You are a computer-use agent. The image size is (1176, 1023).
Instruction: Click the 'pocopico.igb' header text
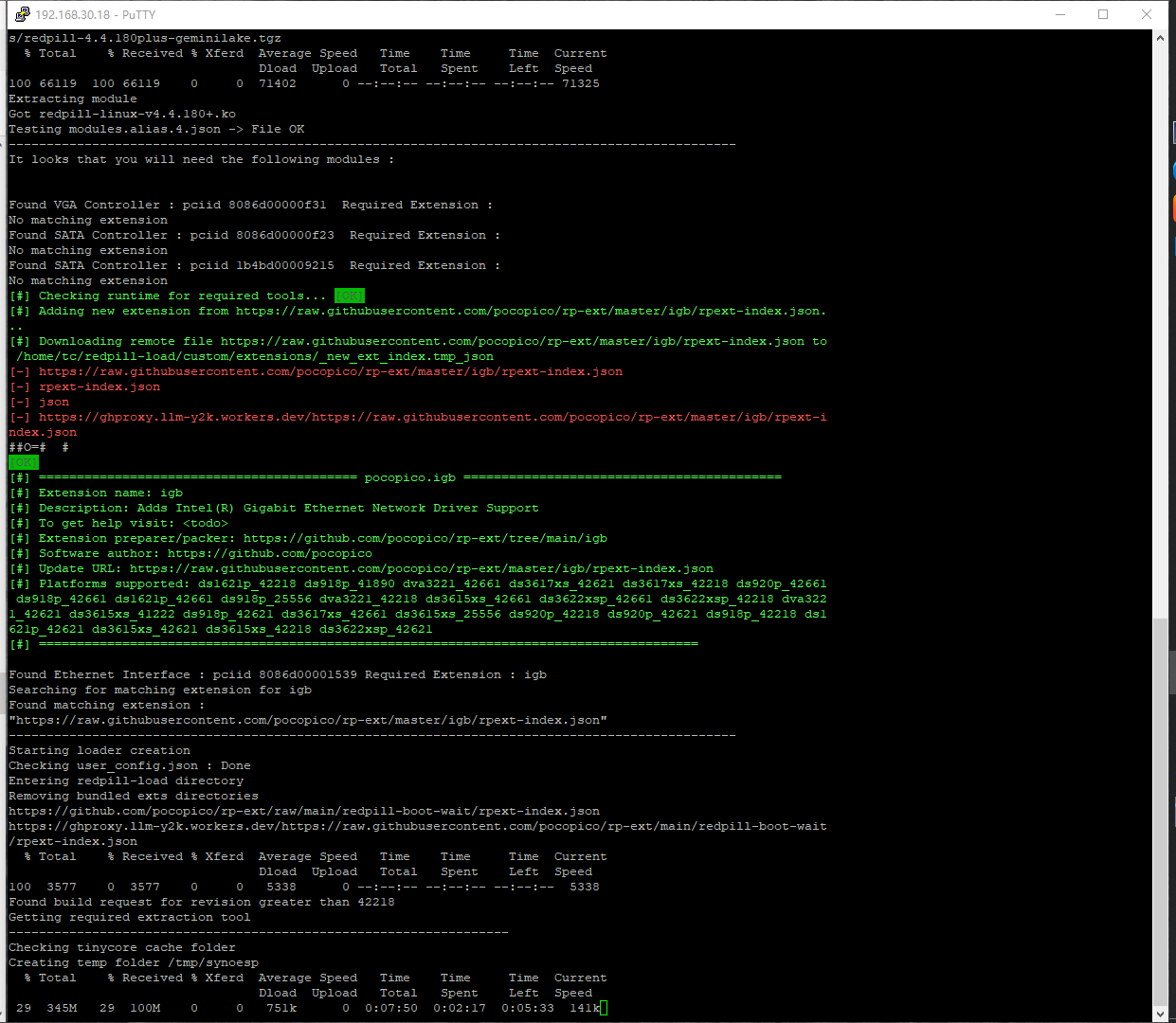pyautogui.click(x=409, y=477)
